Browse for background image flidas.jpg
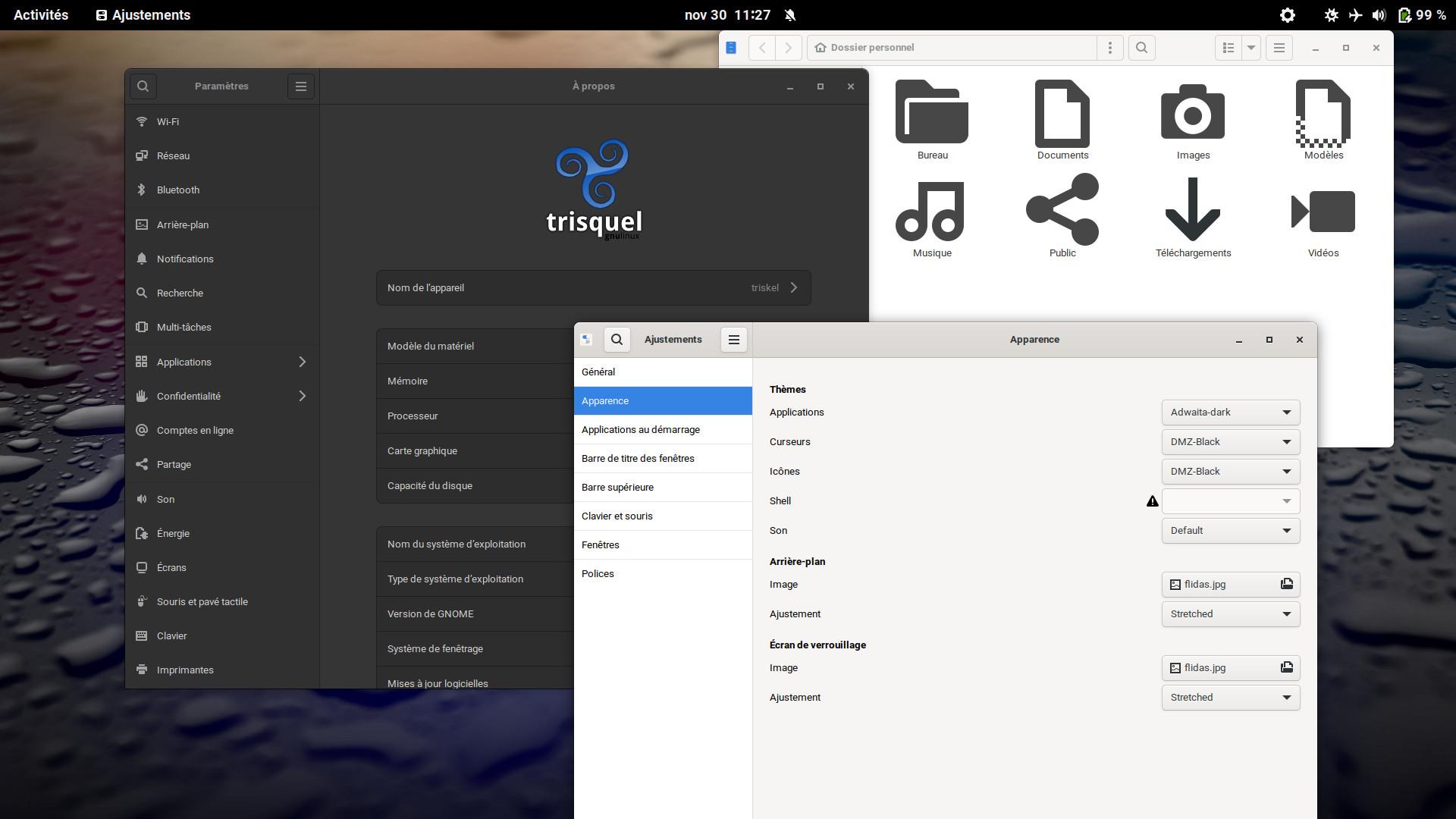Viewport: 1456px width, 819px height. coord(1230,585)
